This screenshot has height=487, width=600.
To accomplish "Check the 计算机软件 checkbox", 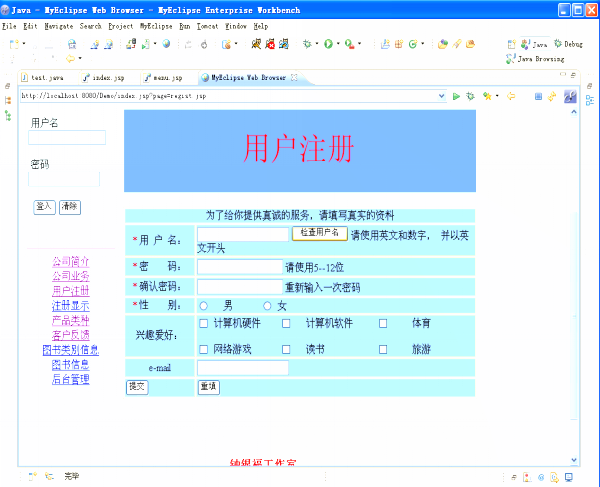I will [x=286, y=324].
